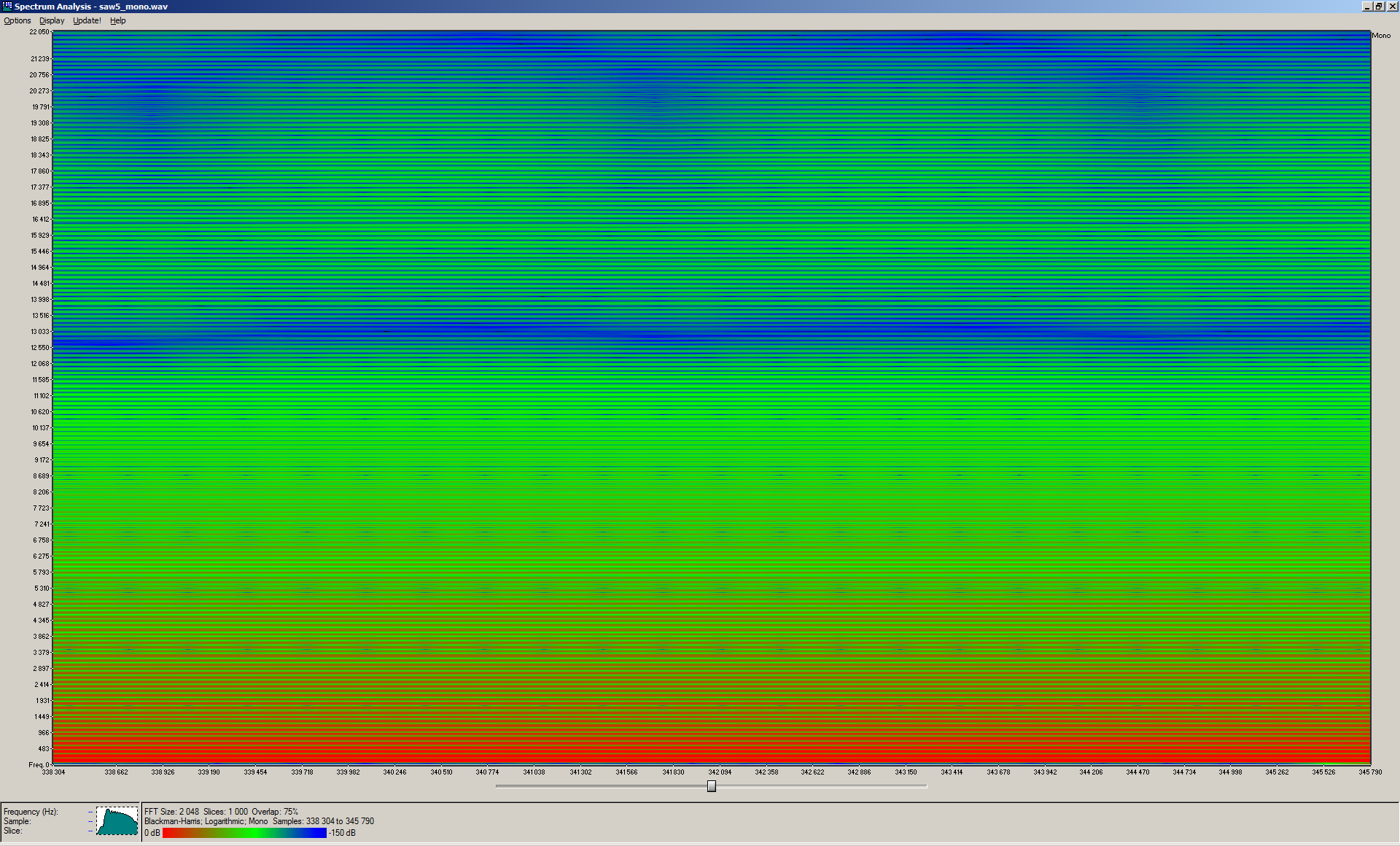
Task: Close the Spectrum Analysis window
Action: tap(1392, 6)
